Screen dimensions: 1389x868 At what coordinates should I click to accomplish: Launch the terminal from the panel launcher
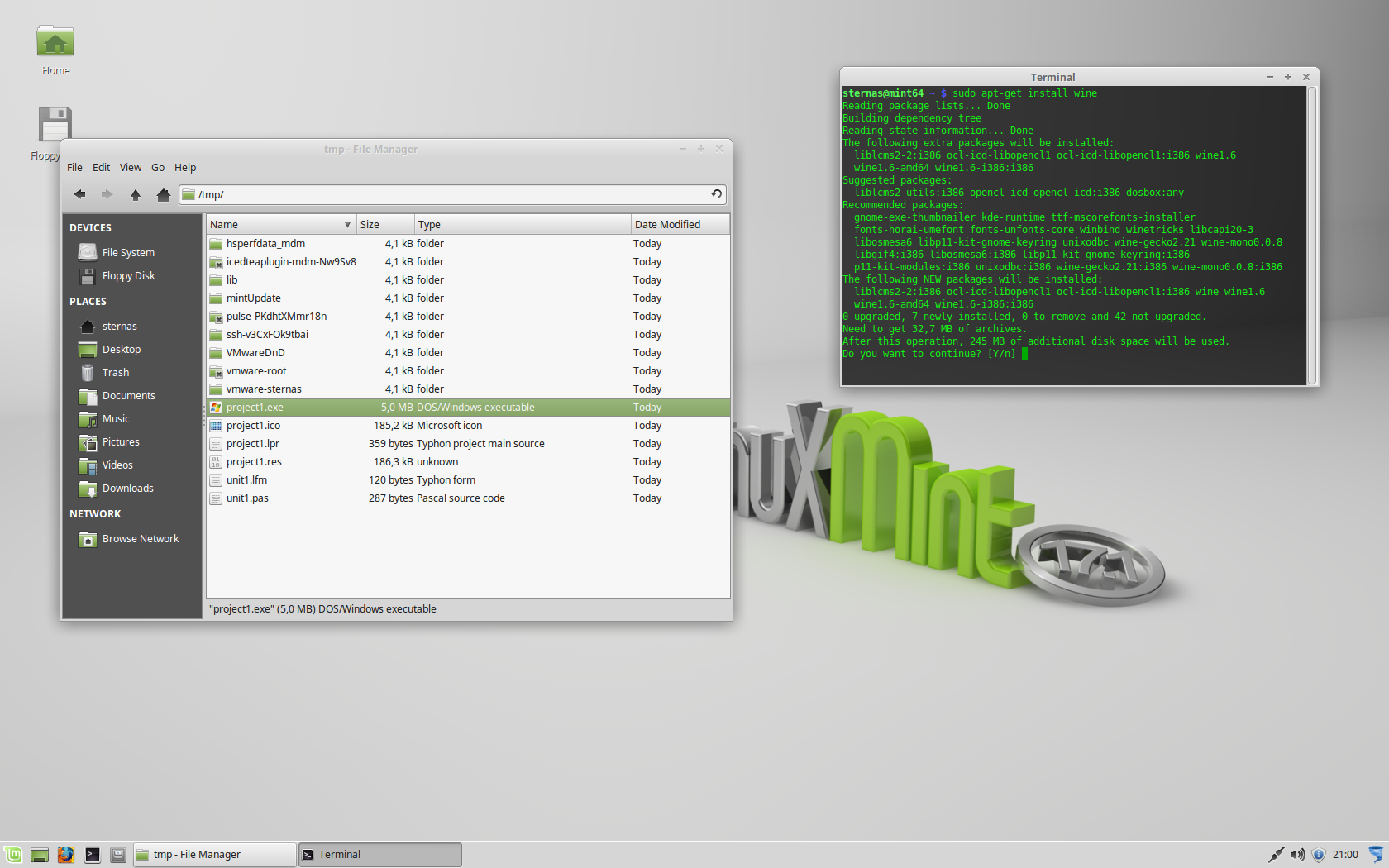click(x=93, y=854)
